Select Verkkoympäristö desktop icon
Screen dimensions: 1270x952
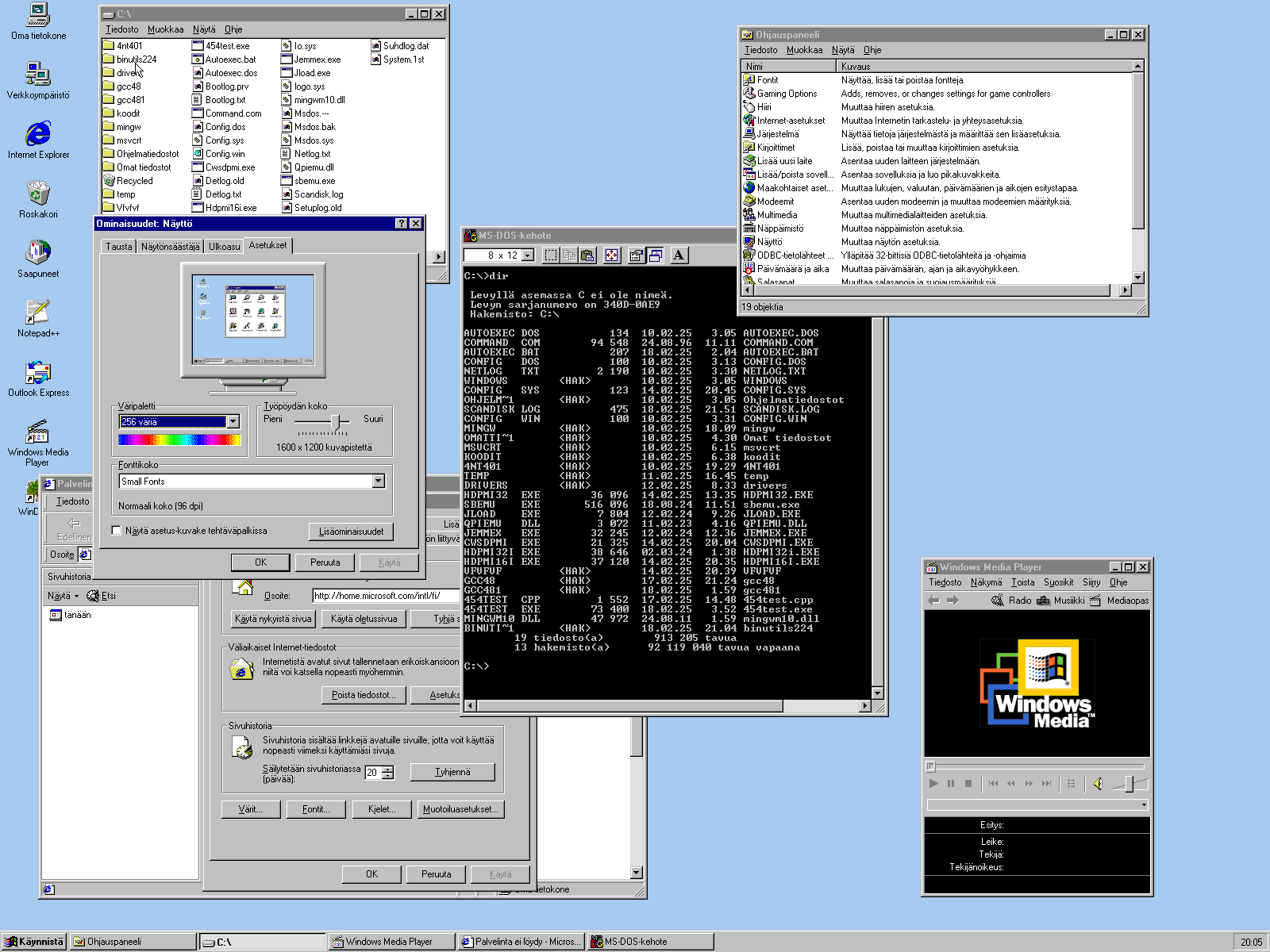click(x=38, y=81)
